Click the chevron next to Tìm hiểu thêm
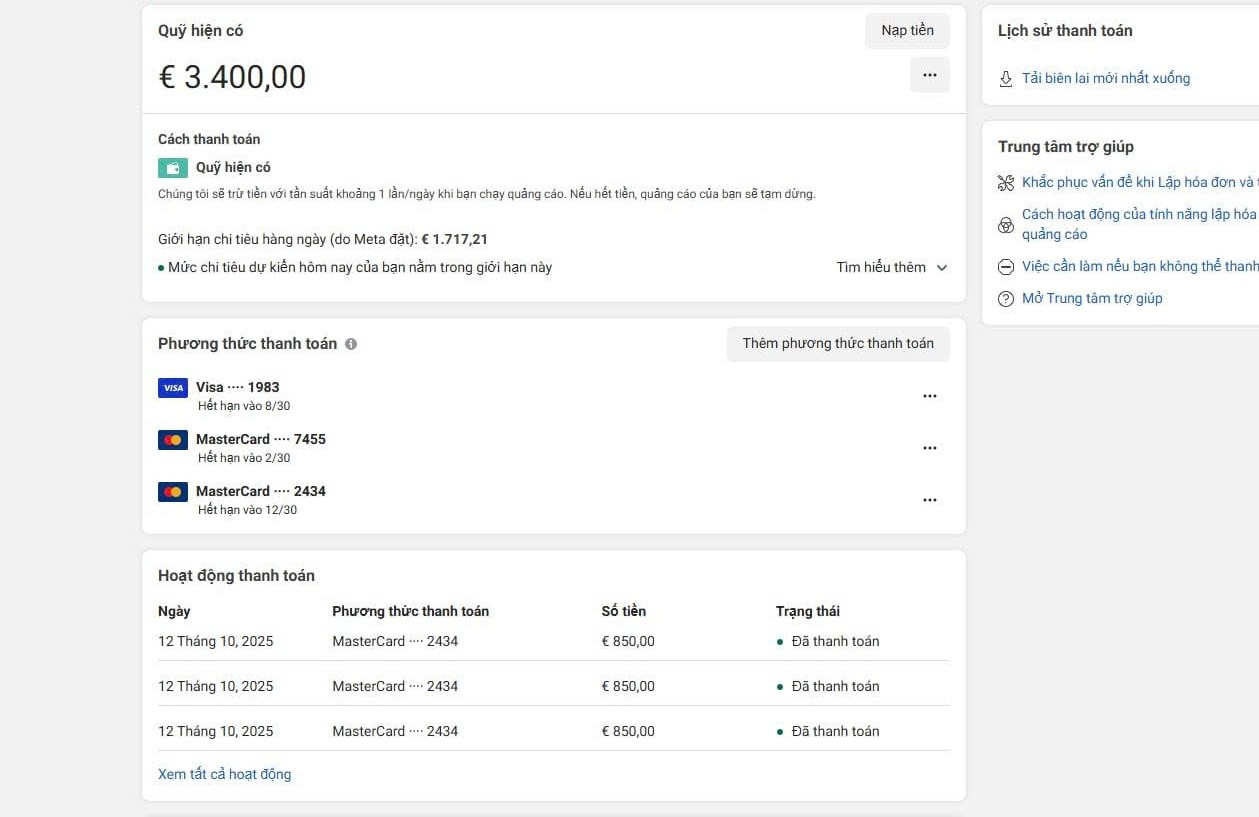1259x817 pixels. click(x=942, y=267)
